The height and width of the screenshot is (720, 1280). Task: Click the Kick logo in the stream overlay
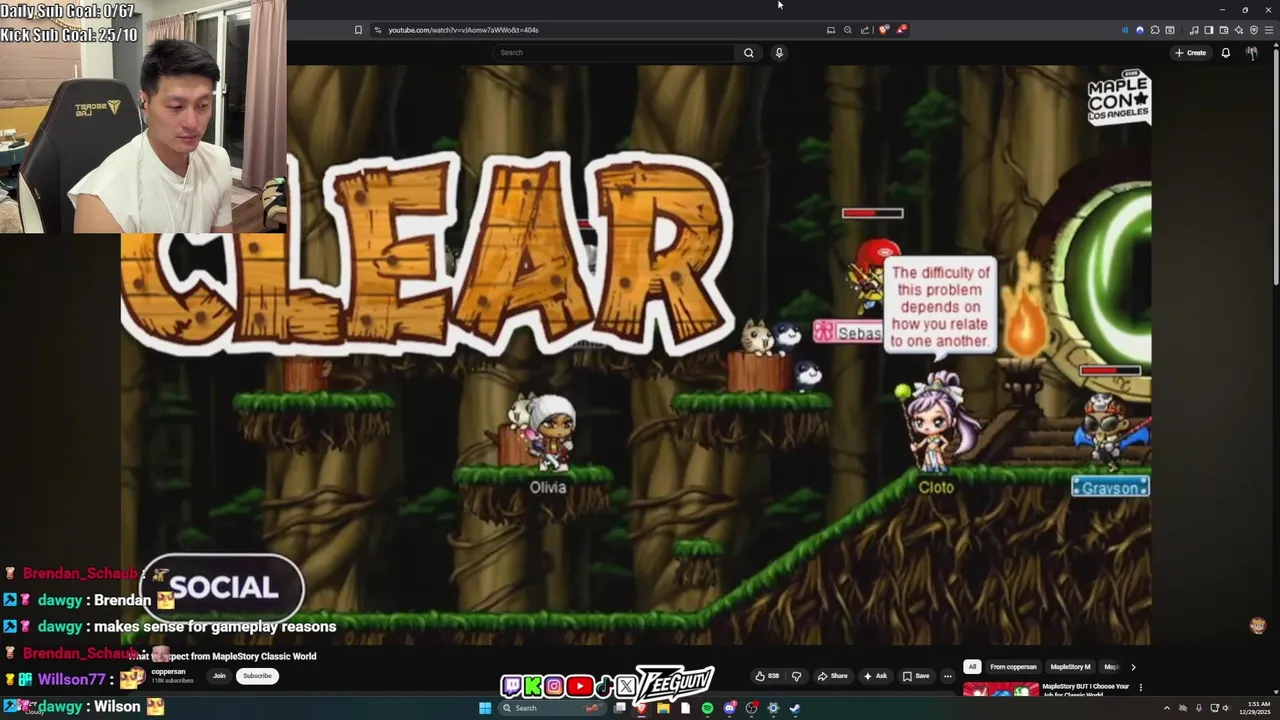click(x=532, y=686)
